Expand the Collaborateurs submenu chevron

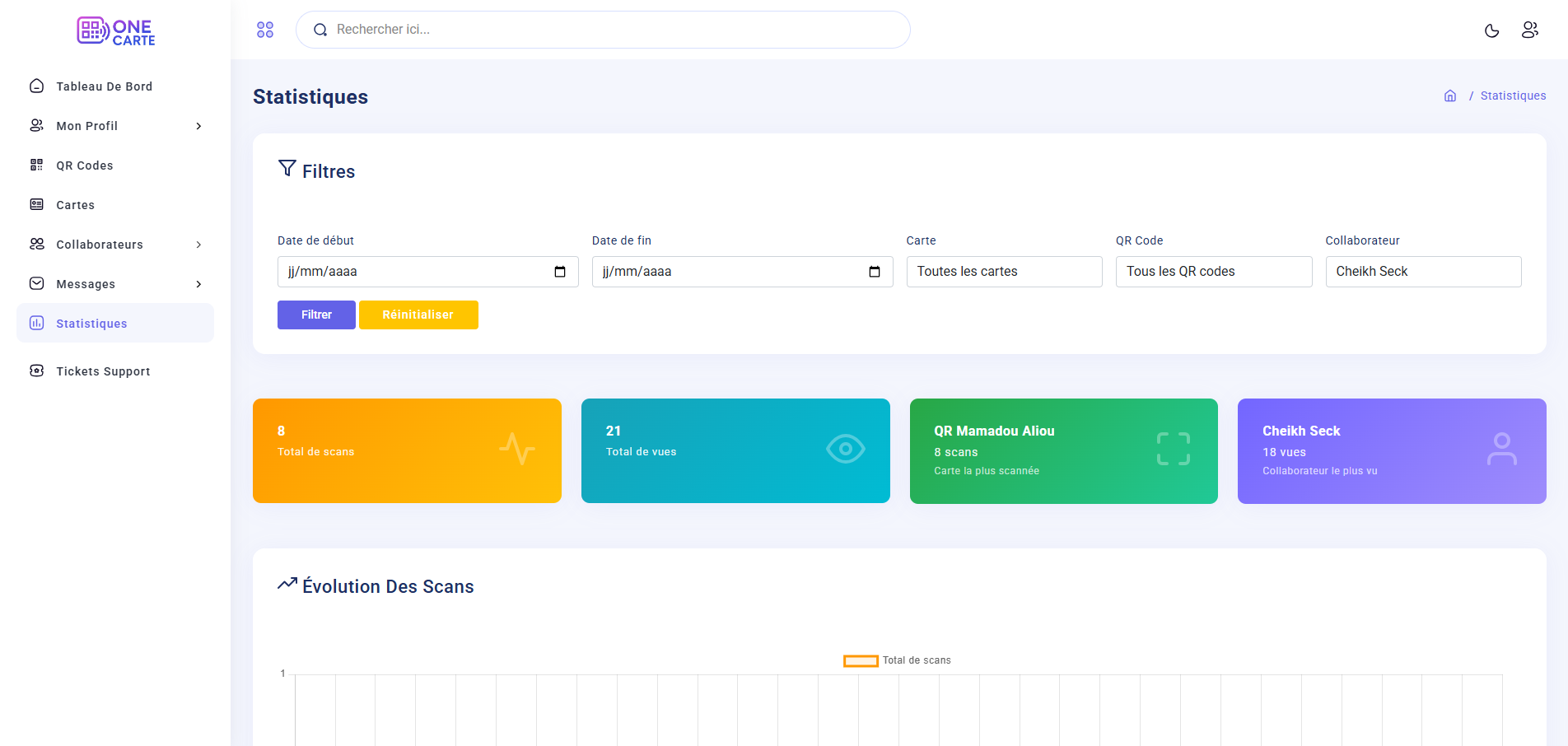click(198, 245)
